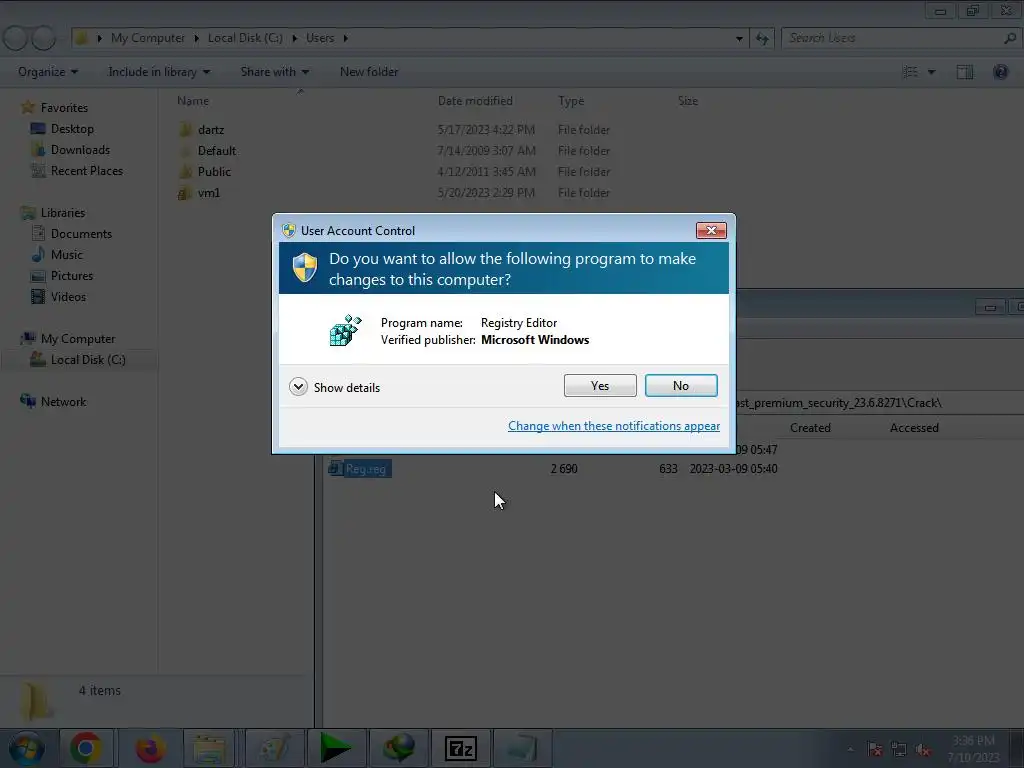Select Network in navigation pane
The image size is (1024, 768).
[x=63, y=401]
